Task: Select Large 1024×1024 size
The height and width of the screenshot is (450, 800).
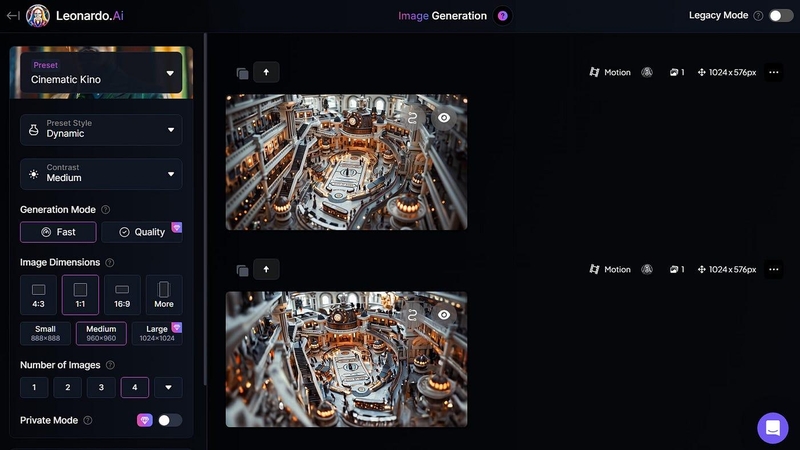Action: point(157,334)
